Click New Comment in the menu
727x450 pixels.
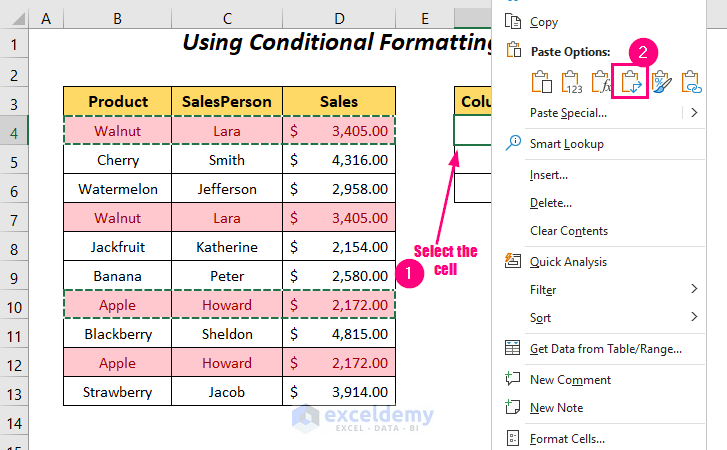[570, 379]
